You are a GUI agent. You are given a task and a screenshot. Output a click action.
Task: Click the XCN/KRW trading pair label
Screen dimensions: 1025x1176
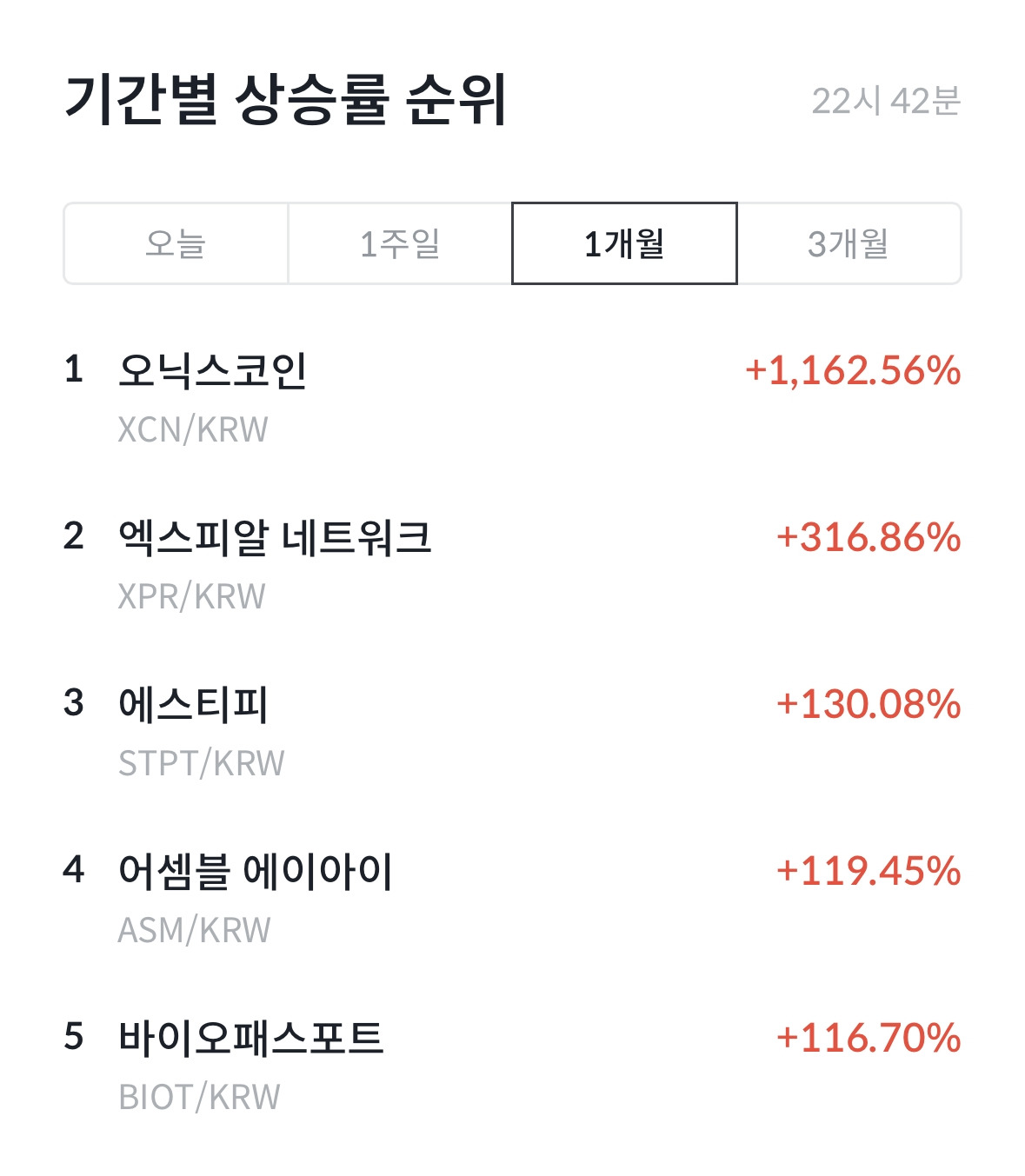coord(193,429)
